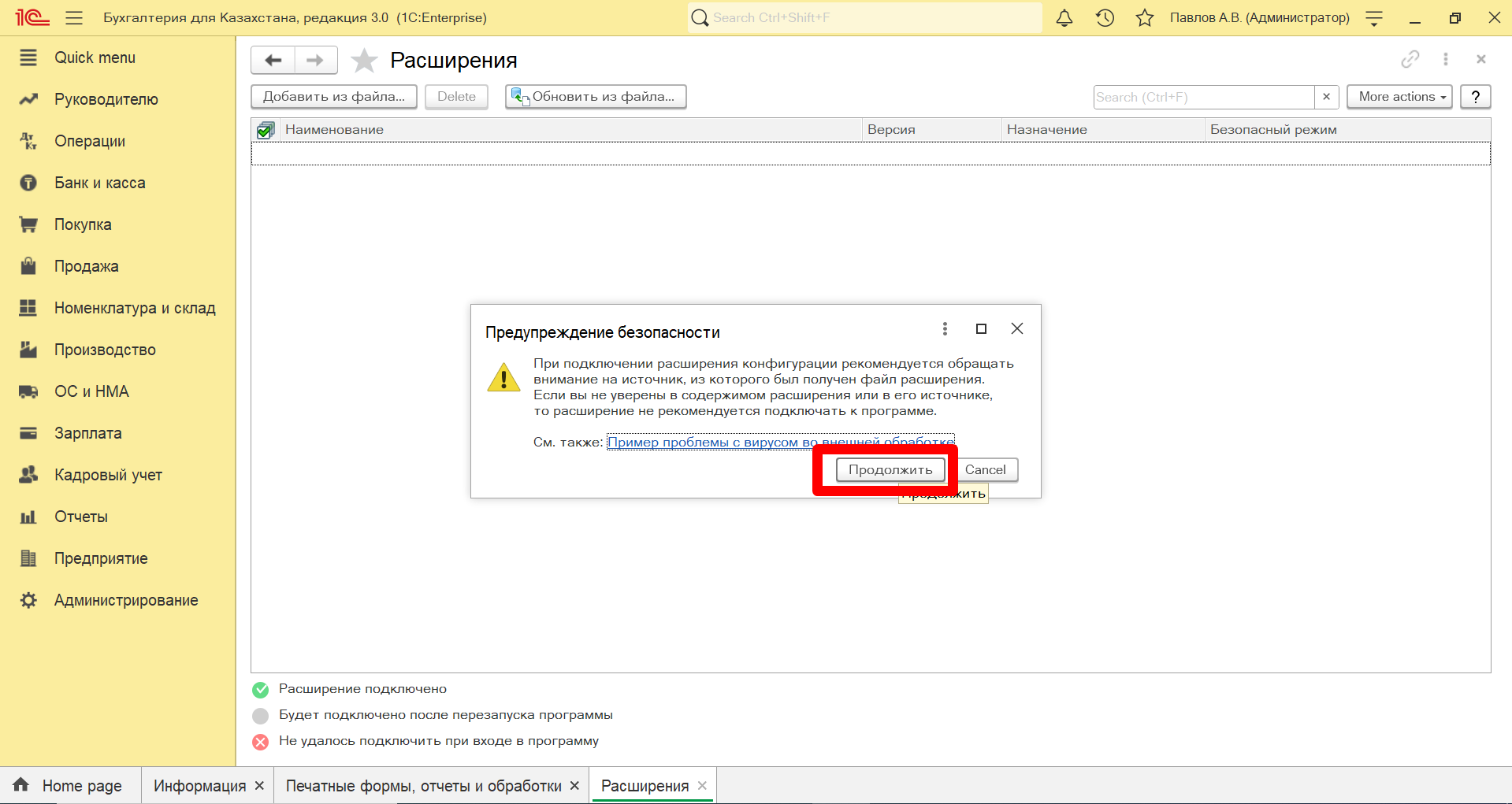
Task: Click user name Павлов А.В. (Администратор)
Action: pyautogui.click(x=1259, y=17)
